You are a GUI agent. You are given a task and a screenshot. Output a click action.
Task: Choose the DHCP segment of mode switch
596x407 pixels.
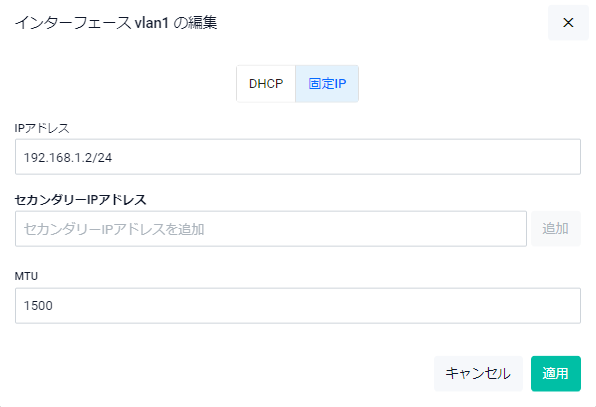[266, 84]
